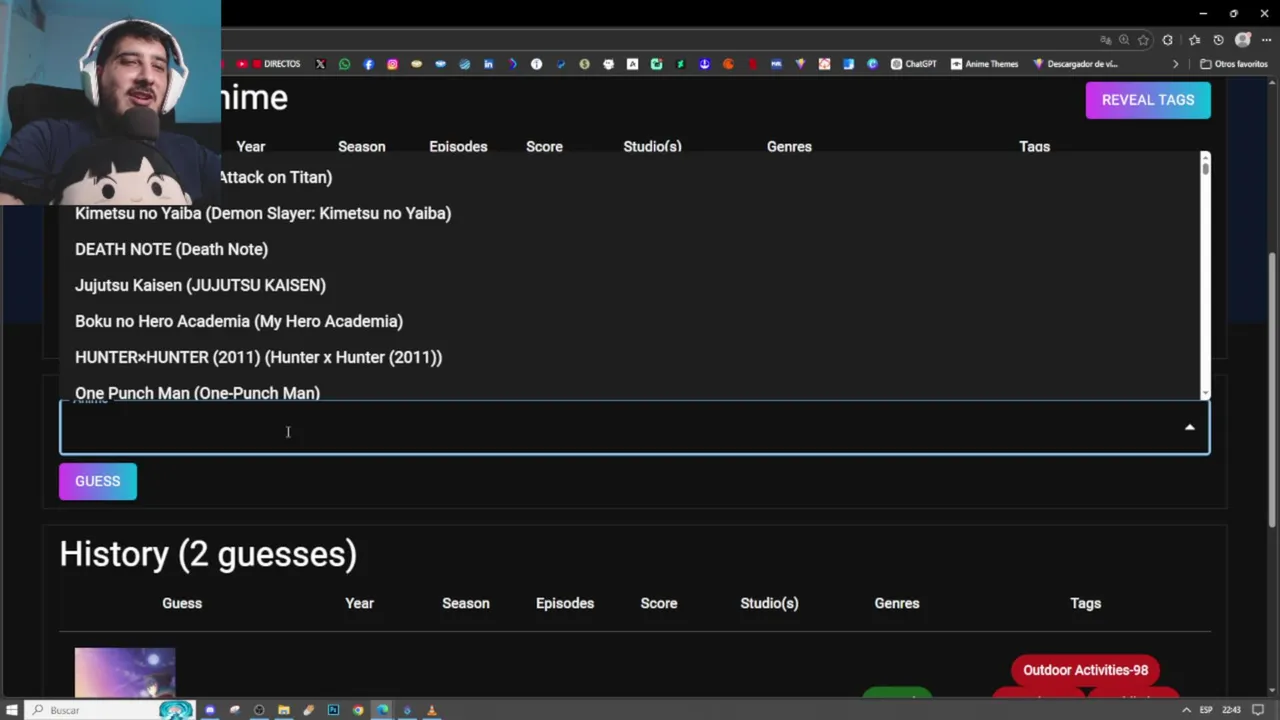
Task: Click the Genres column header in History
Action: click(x=897, y=603)
